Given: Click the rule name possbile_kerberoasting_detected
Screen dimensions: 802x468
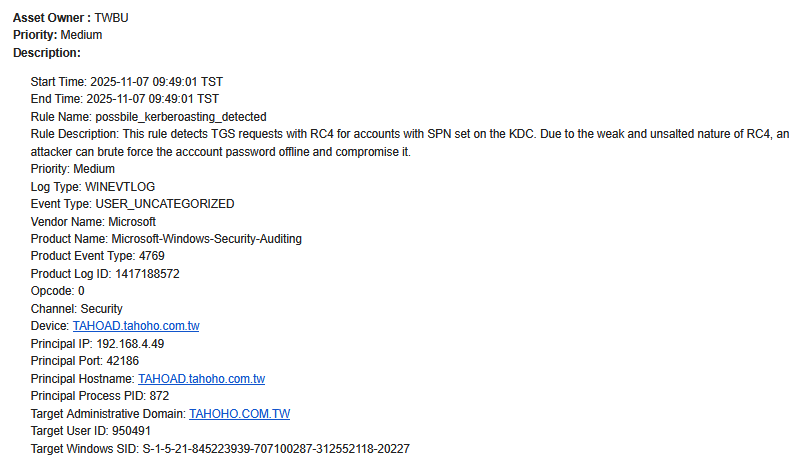Looking at the screenshot, I should click(x=180, y=117).
